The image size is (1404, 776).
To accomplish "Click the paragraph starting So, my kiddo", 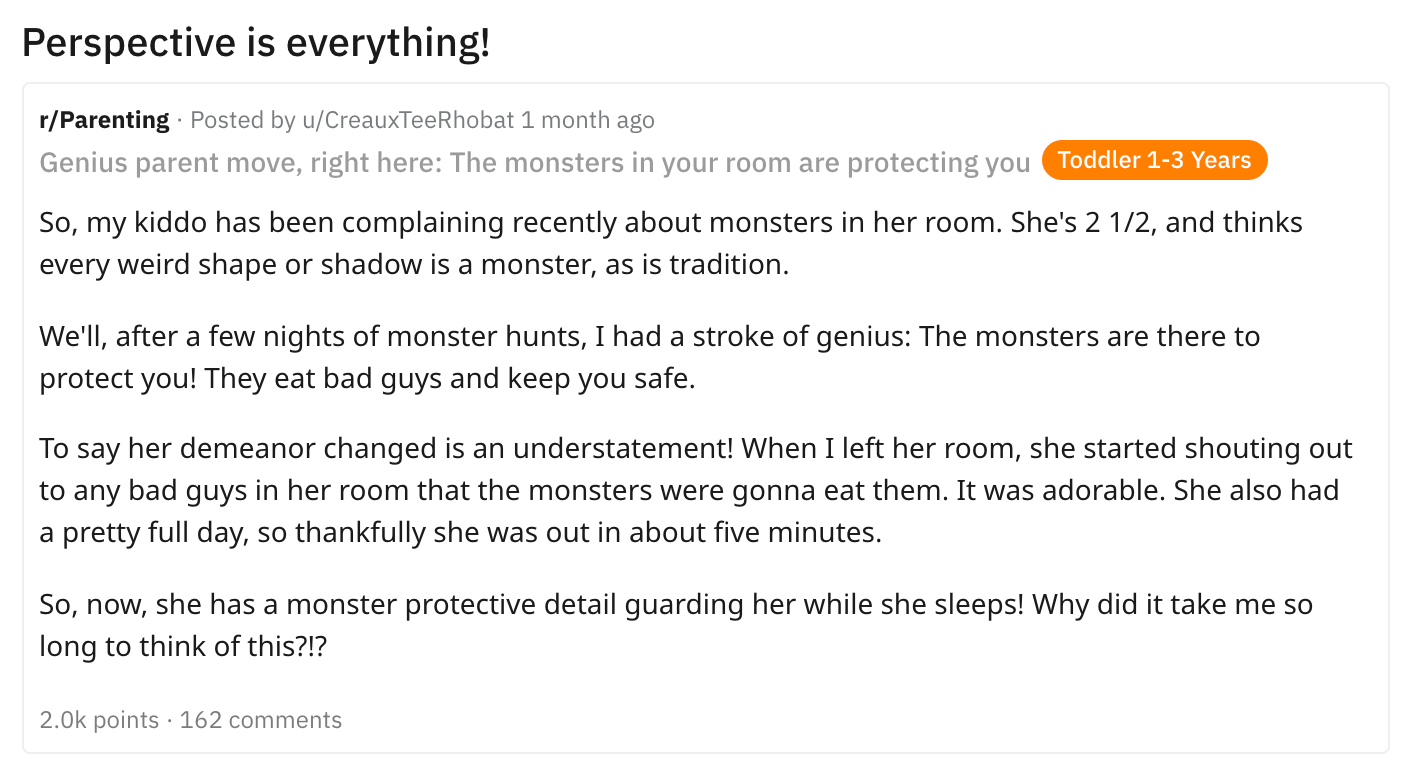I will point(671,243).
